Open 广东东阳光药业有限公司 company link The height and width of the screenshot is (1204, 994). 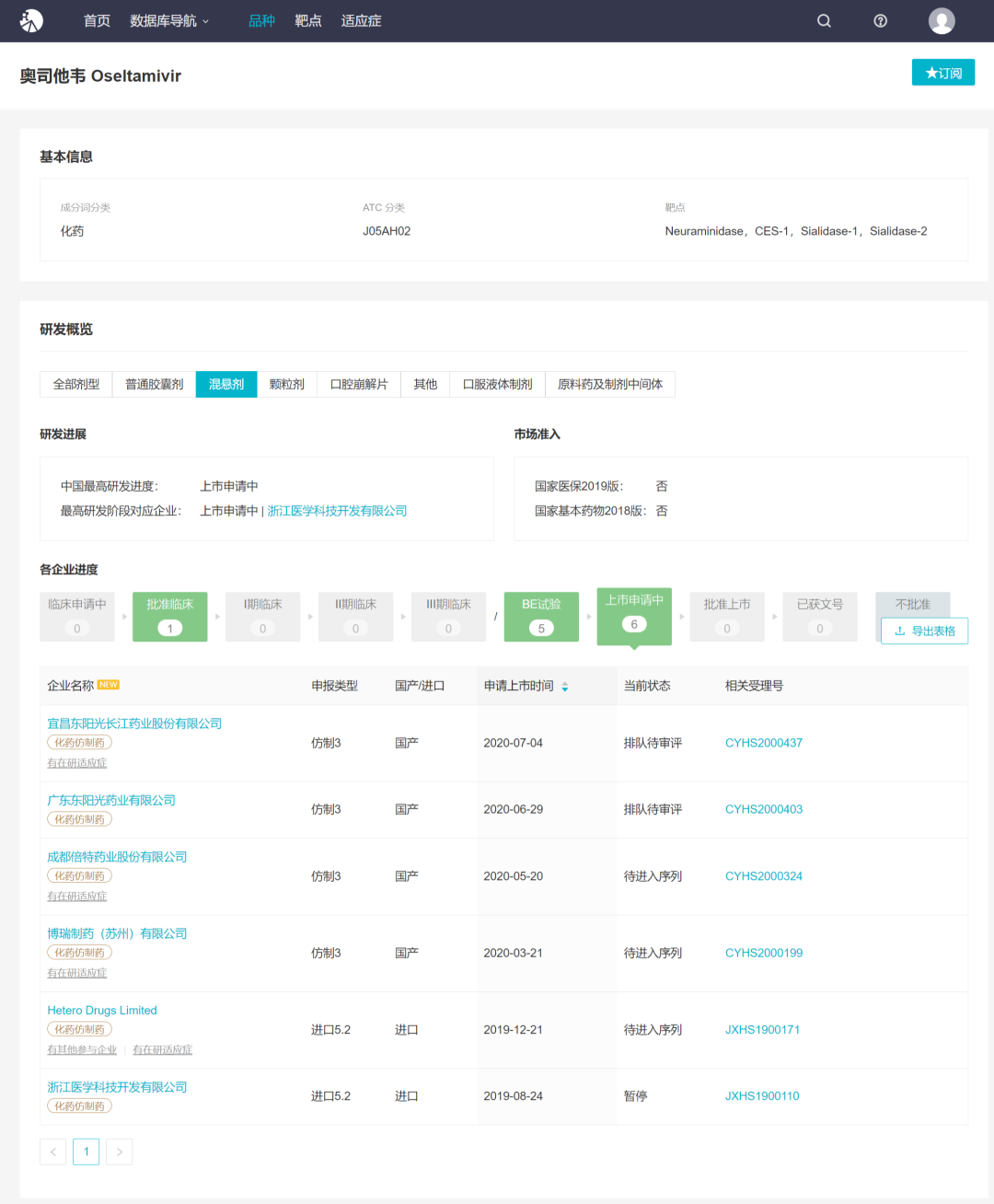point(111,800)
